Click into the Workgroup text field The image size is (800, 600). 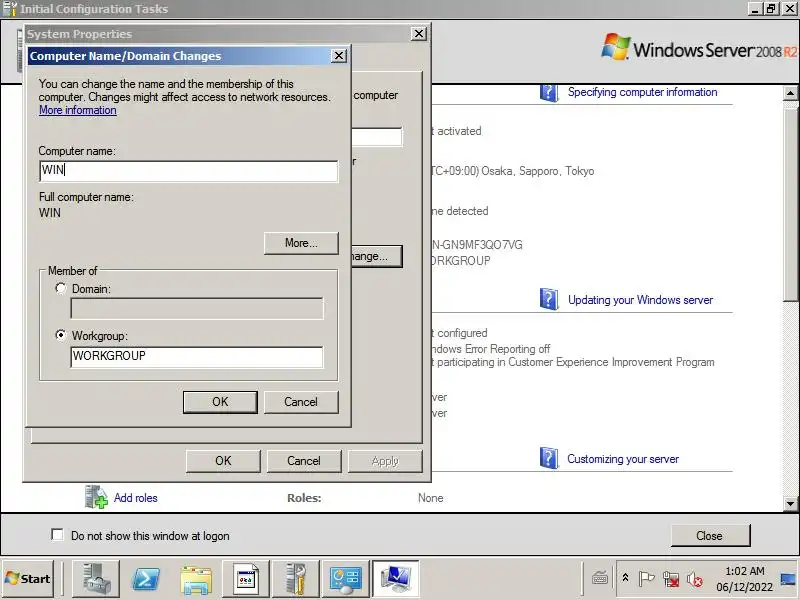tap(196, 357)
